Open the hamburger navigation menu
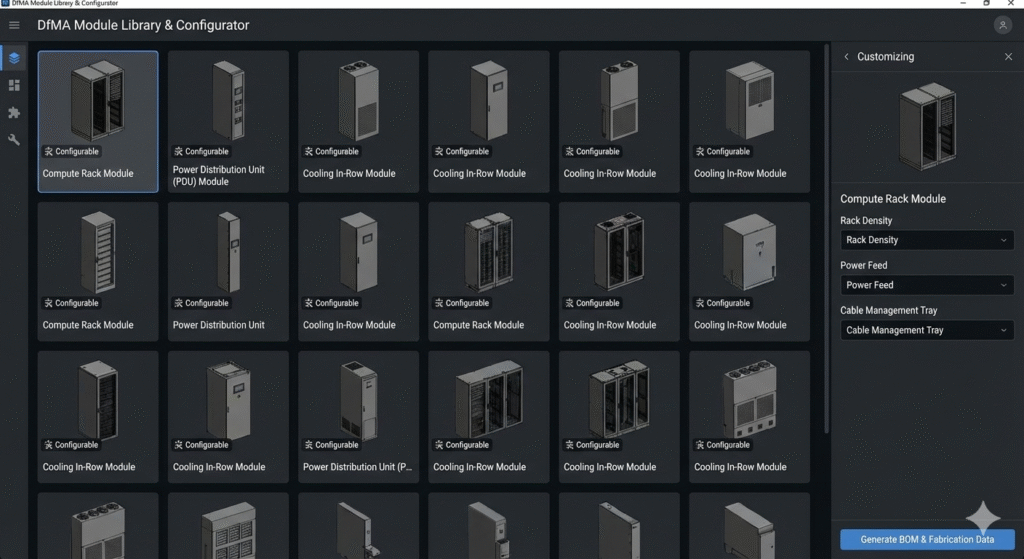The height and width of the screenshot is (559, 1024). pyautogui.click(x=14, y=25)
